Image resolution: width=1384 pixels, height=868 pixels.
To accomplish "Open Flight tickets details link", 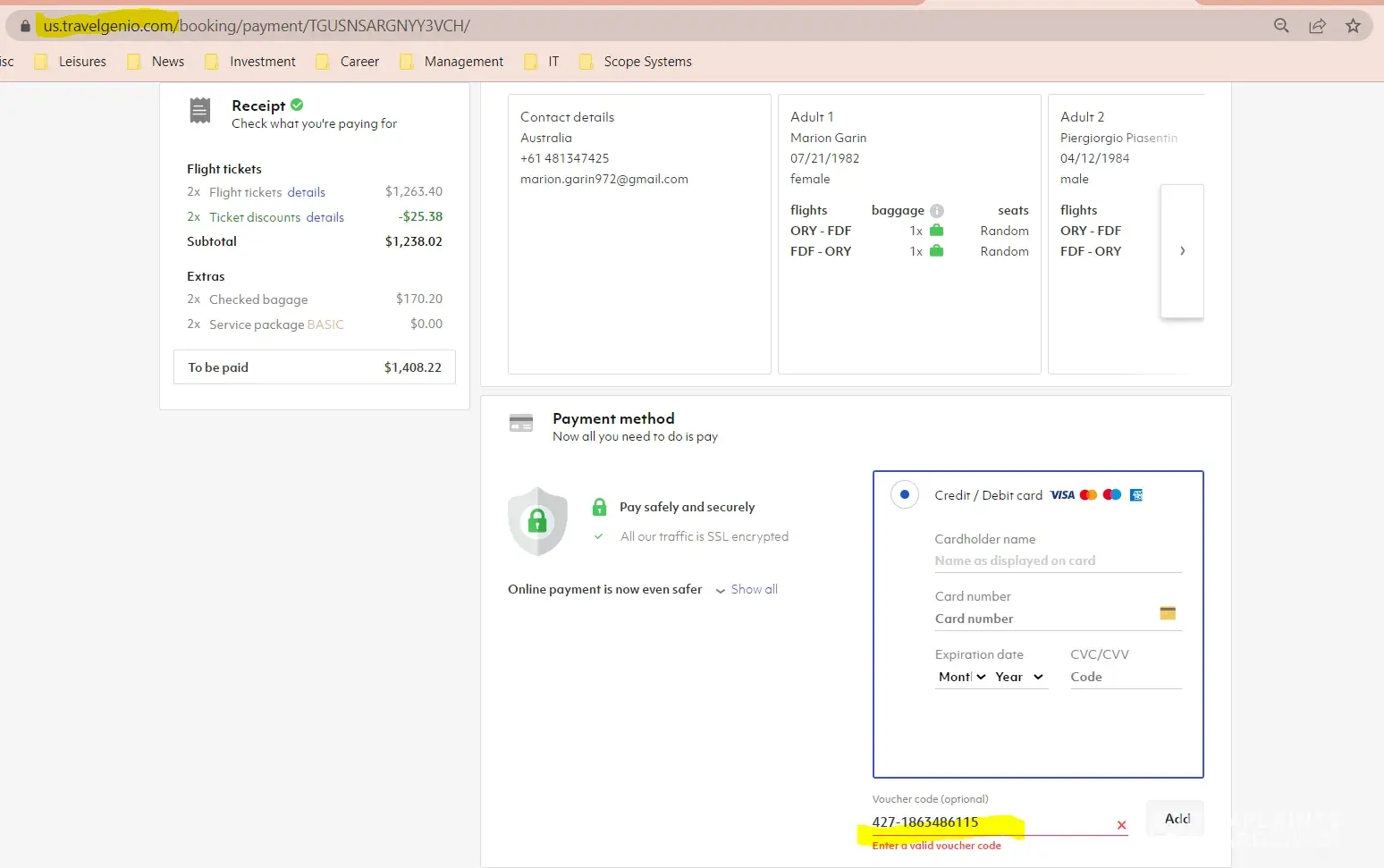I will [x=306, y=192].
